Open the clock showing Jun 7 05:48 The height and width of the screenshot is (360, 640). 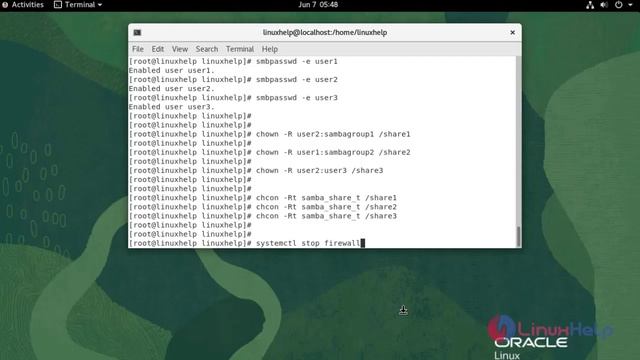click(x=318, y=5)
